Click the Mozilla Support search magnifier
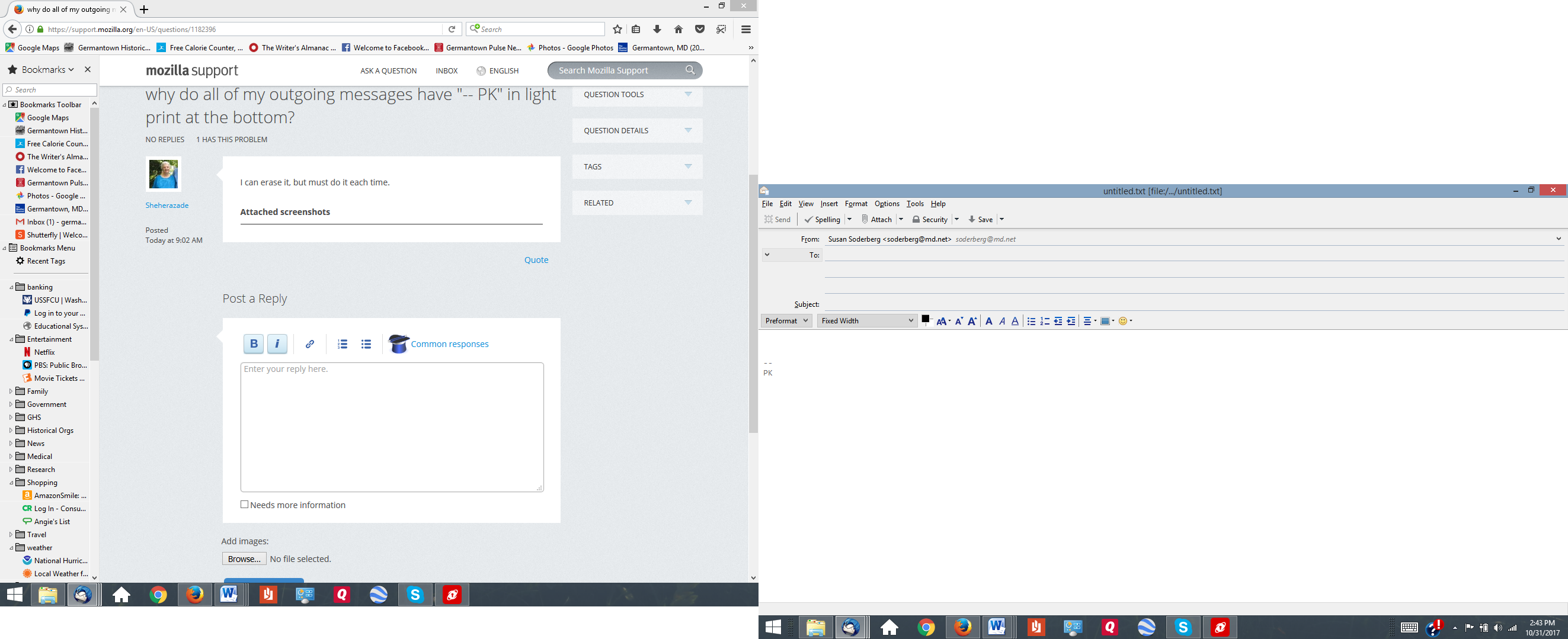The image size is (1568, 639). click(690, 70)
